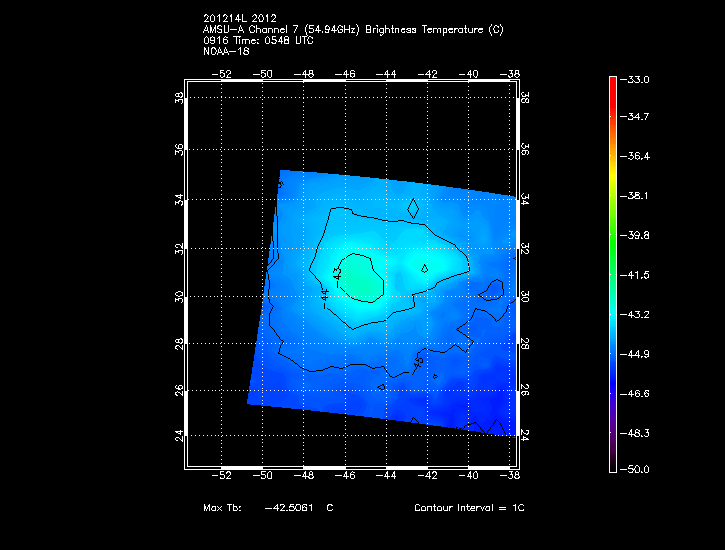
Task: Click the 38 latitude label on left axis
Action: click(x=178, y=99)
